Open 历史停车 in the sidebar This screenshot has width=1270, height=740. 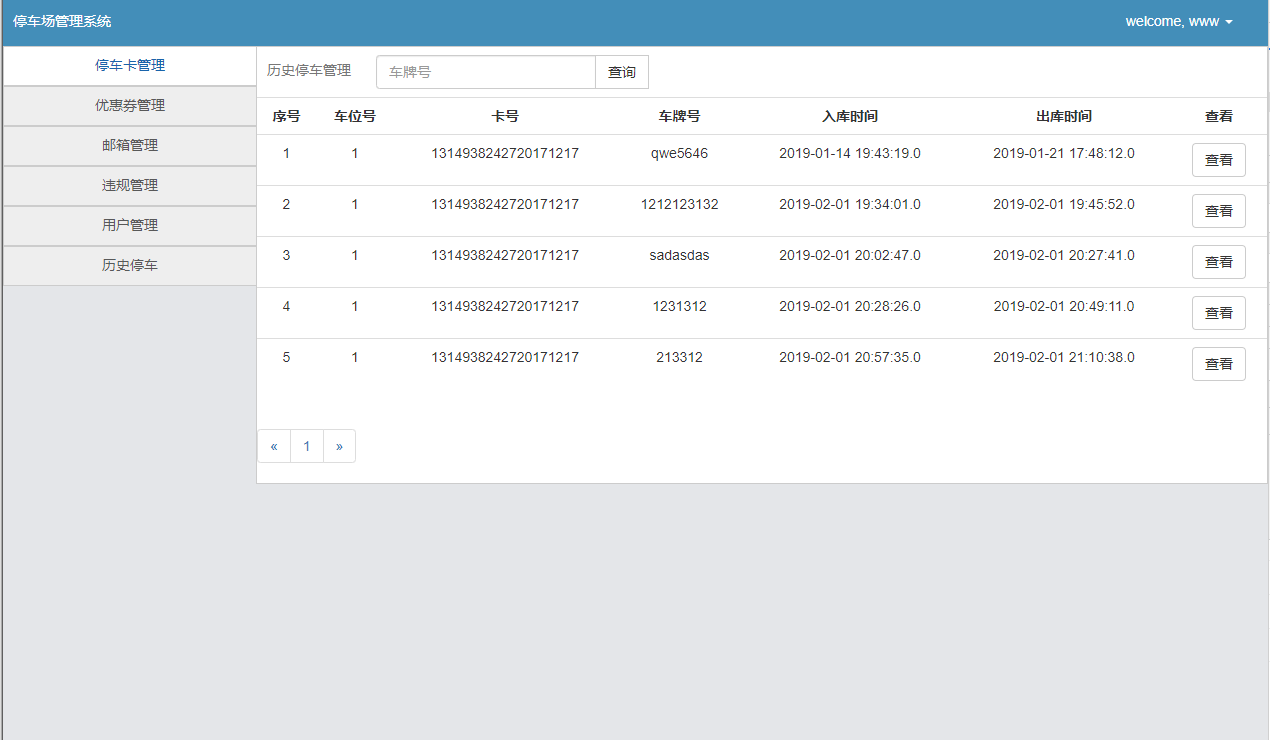(x=130, y=266)
